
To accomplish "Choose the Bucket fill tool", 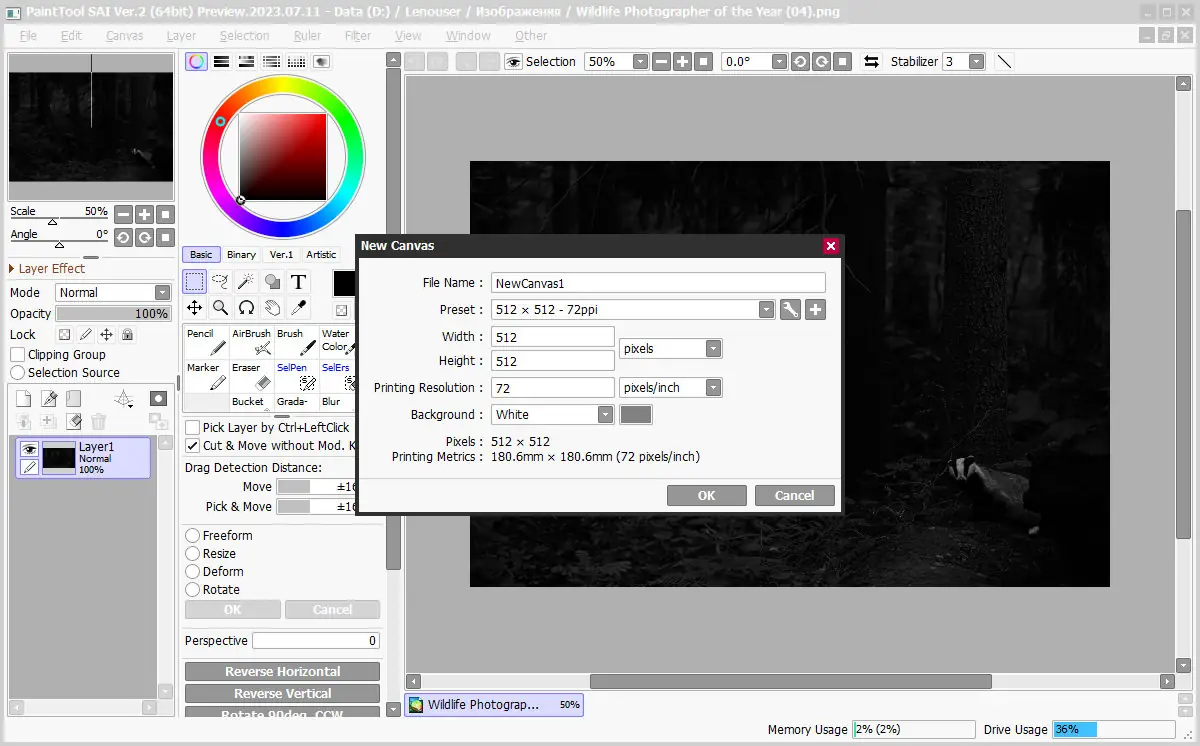I will (251, 402).
